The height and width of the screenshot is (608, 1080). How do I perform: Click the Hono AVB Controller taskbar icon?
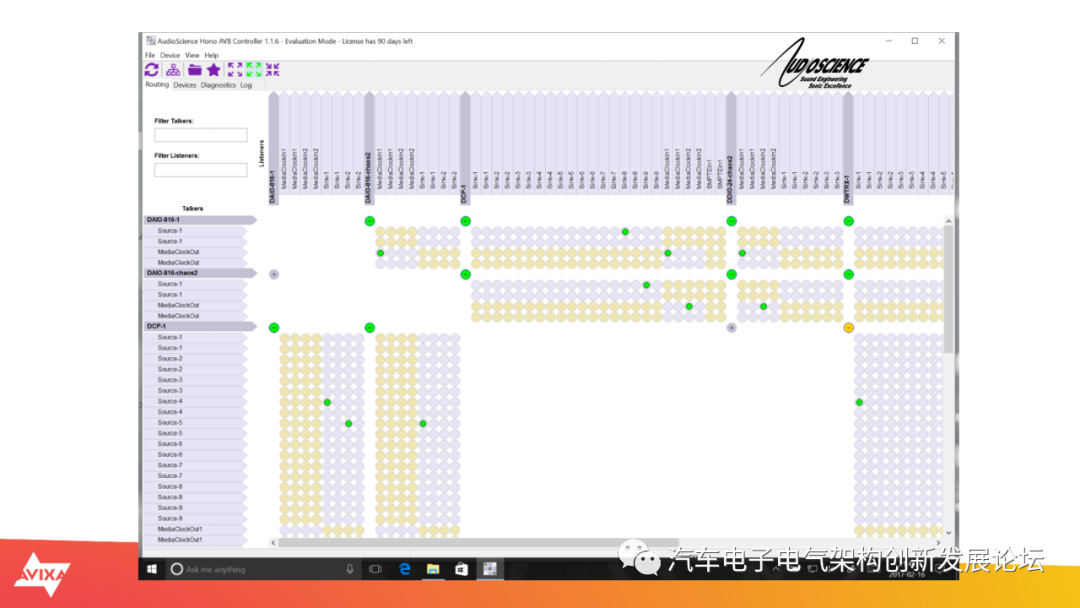click(x=490, y=569)
